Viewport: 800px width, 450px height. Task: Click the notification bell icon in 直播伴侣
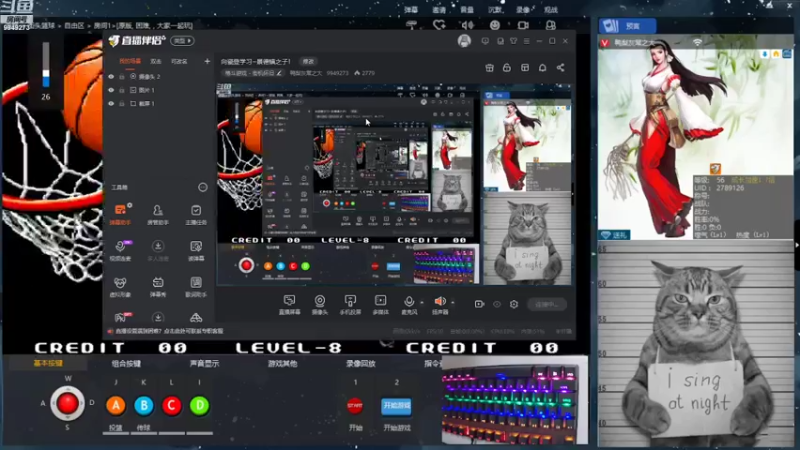pyautogui.click(x=542, y=68)
